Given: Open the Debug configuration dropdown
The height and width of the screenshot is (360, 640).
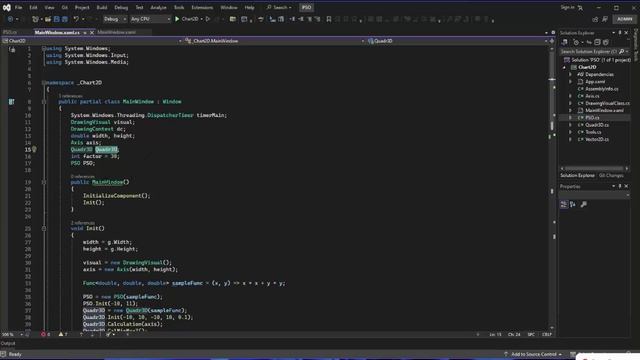Looking at the screenshot, I should click(114, 19).
